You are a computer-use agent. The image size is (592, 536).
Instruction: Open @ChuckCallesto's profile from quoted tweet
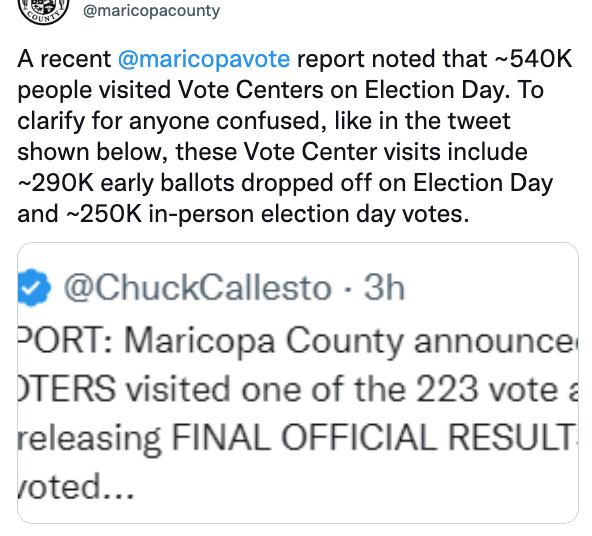pos(198,288)
